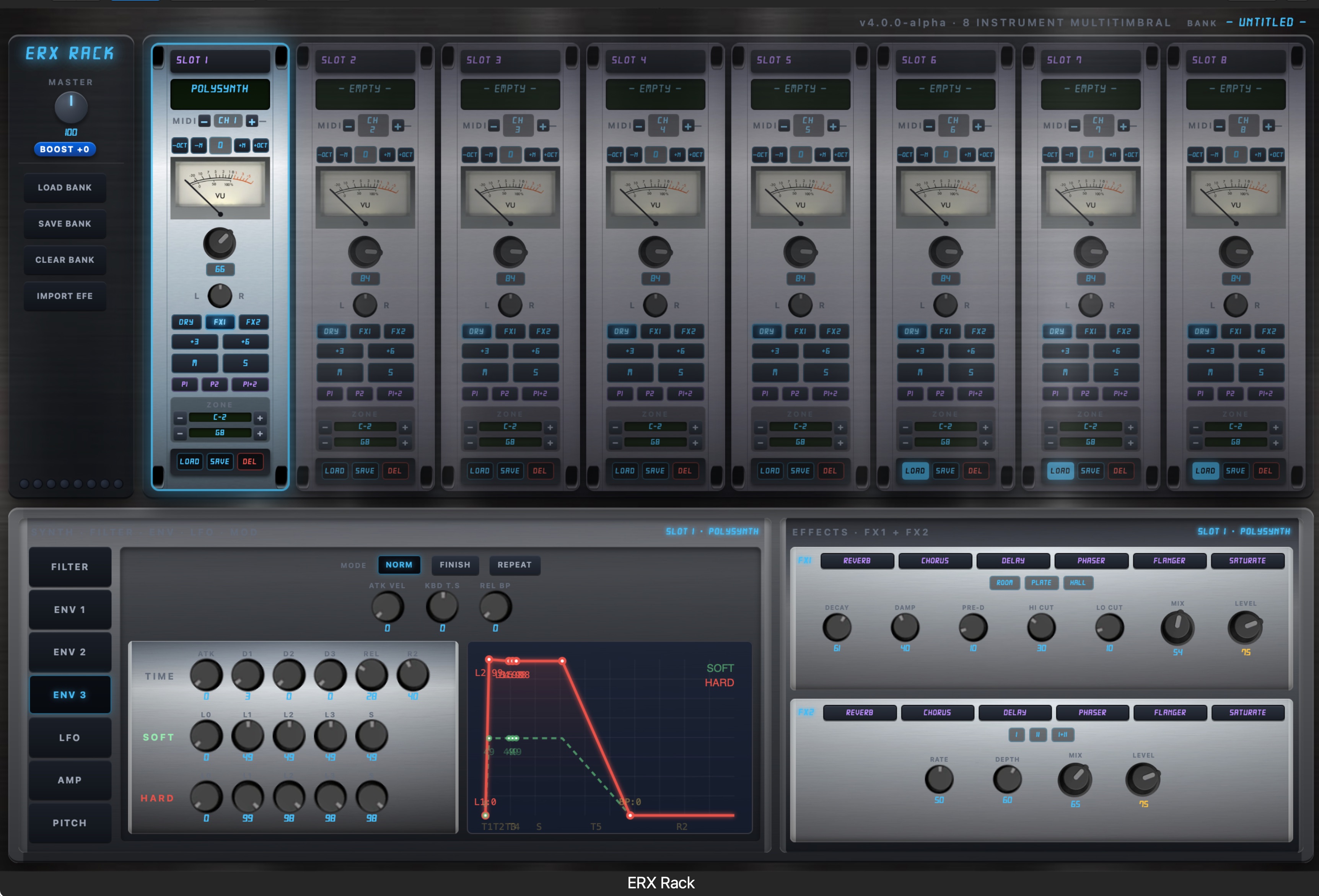The width and height of the screenshot is (1319, 896).
Task: Decrease MIDI channel on Slot 1
Action: 205,121
